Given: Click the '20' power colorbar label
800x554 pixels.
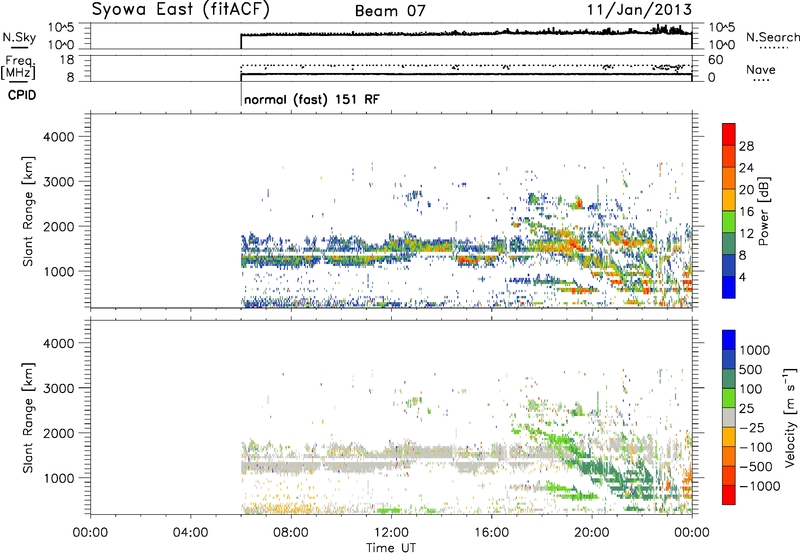Looking at the screenshot, I should 746,190.
